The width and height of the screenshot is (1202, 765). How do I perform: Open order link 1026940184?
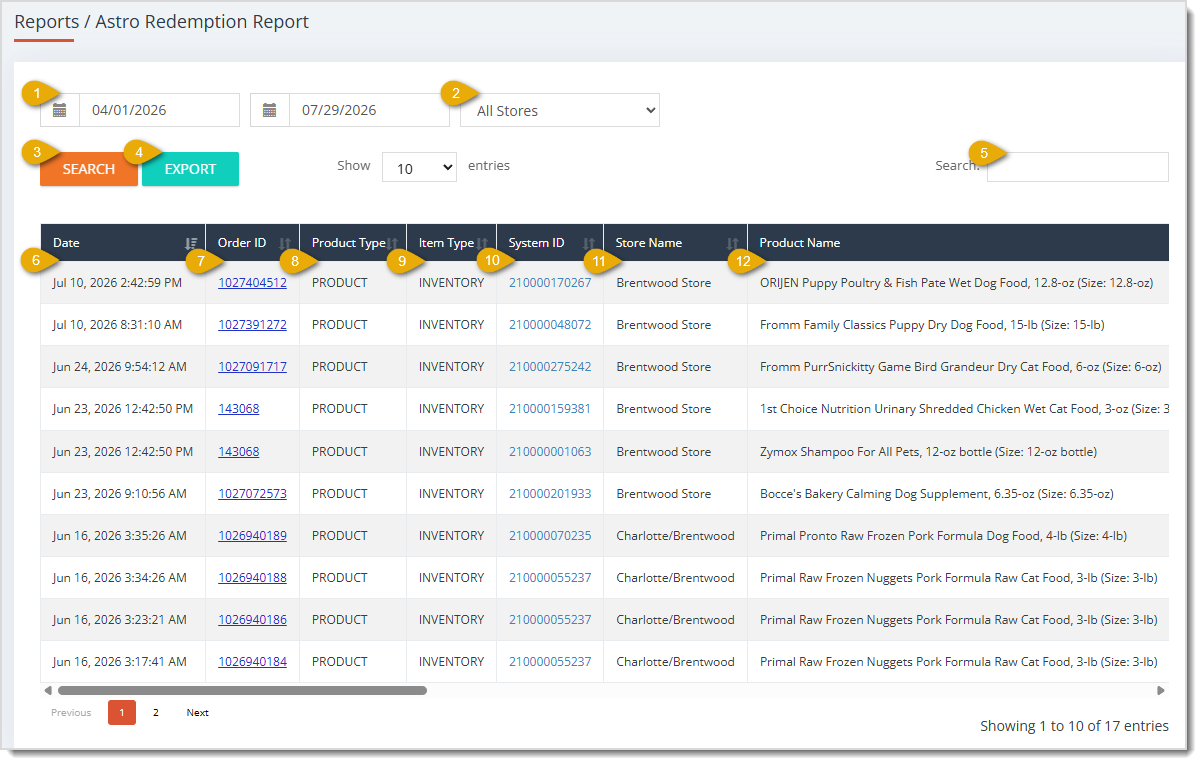pyautogui.click(x=252, y=662)
